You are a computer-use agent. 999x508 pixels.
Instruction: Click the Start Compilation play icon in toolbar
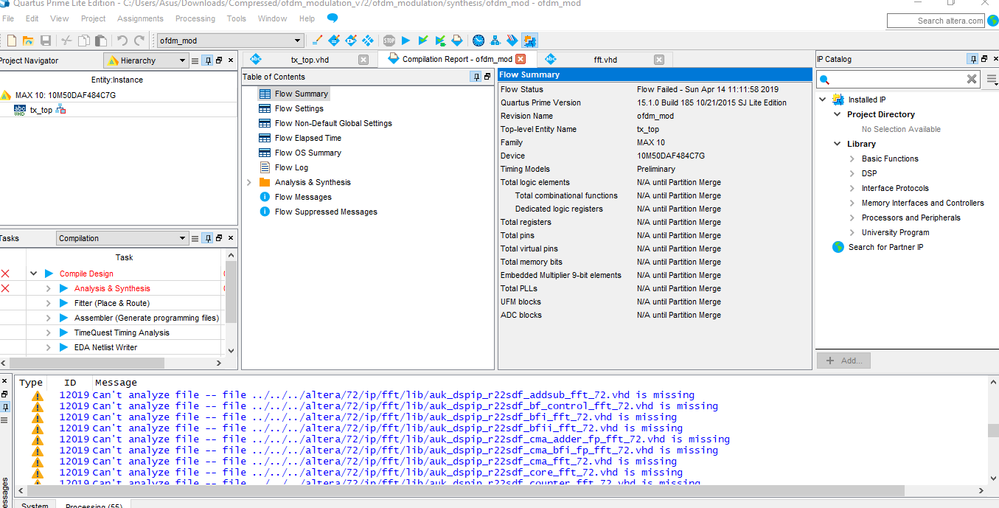click(x=406, y=40)
